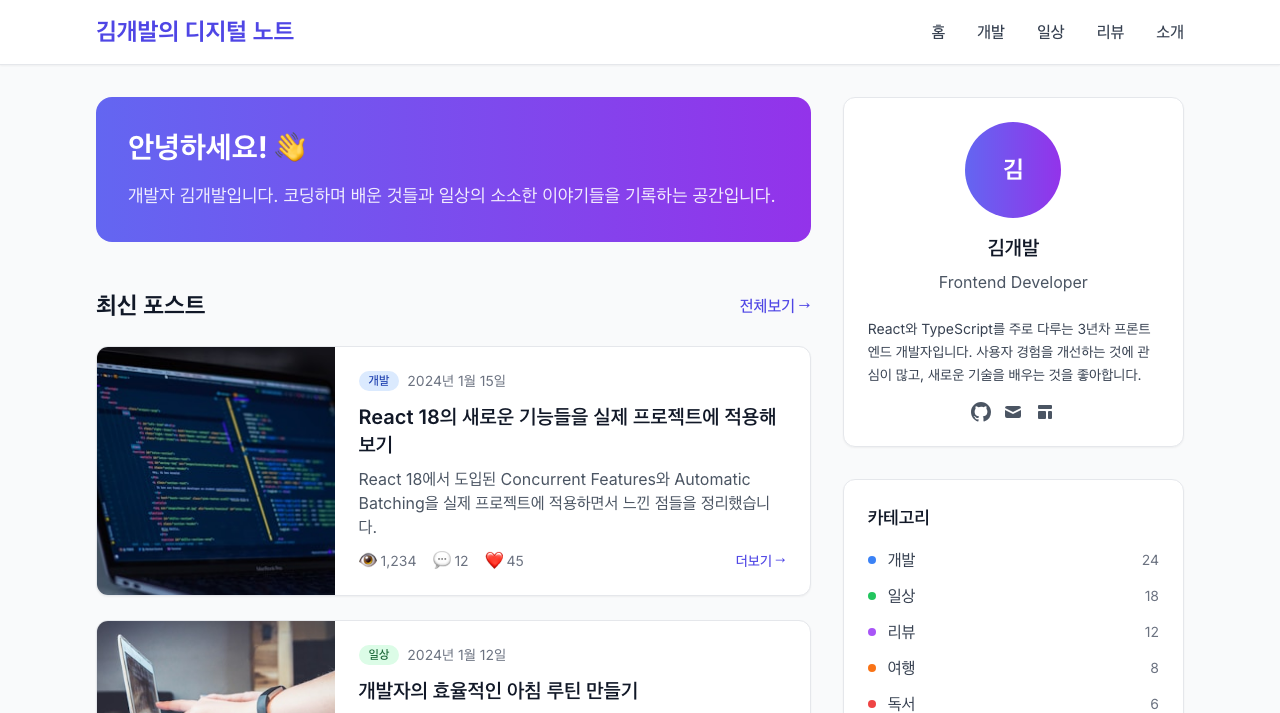This screenshot has height=713, width=1280.
Task: Open the laptop photo post thumbnail
Action: (x=216, y=667)
